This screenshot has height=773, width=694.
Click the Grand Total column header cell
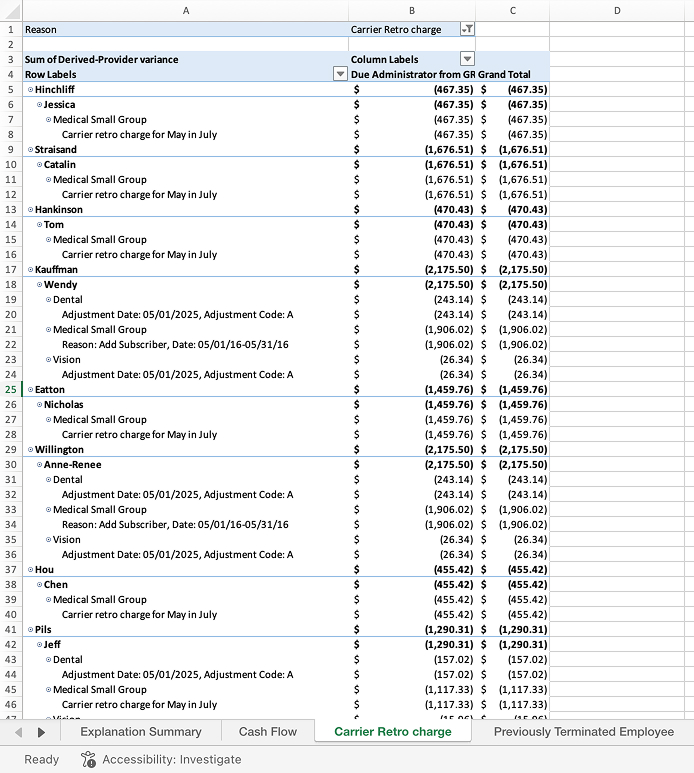point(513,74)
